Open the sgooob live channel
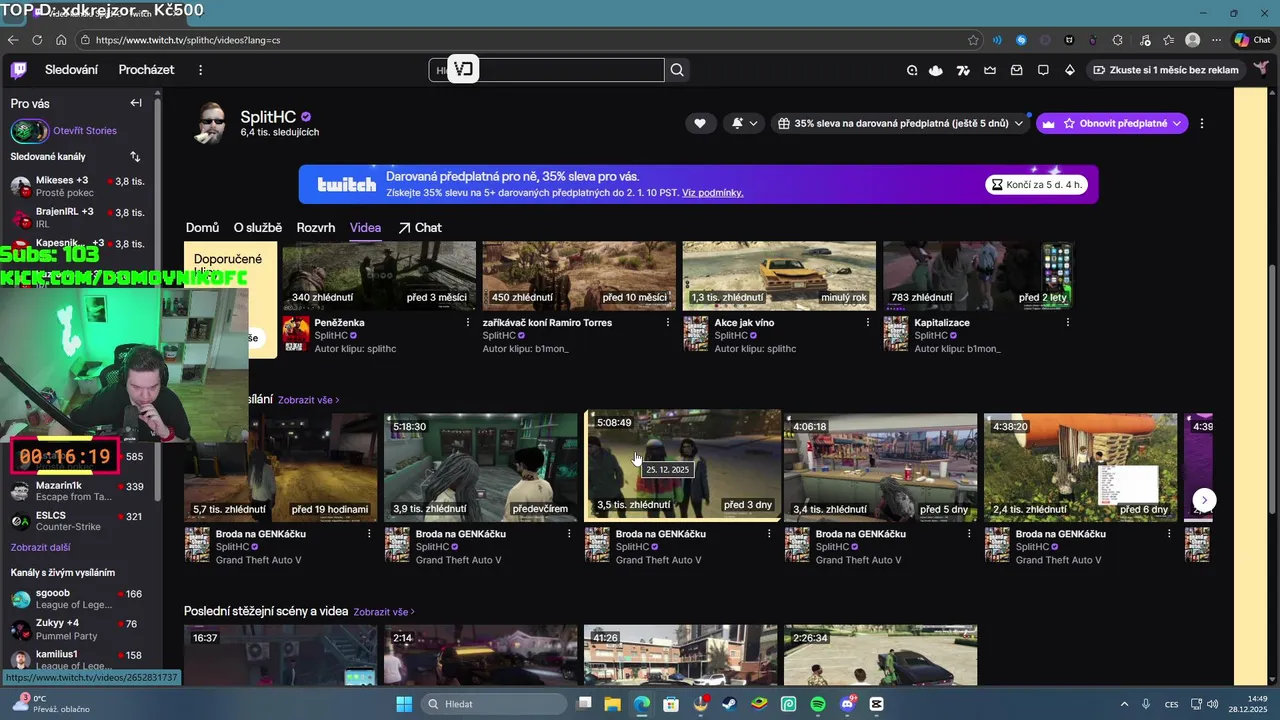The height and width of the screenshot is (720, 1280). 80,599
